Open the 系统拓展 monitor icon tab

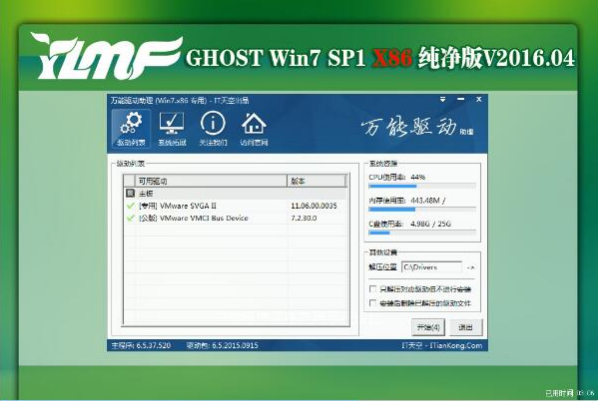point(172,129)
